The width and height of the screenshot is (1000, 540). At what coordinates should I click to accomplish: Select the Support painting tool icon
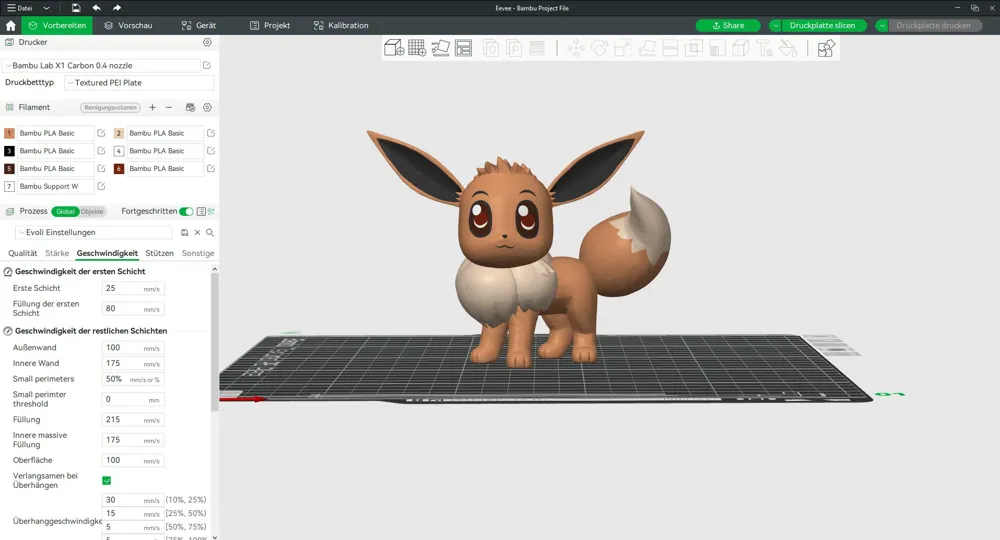(x=717, y=48)
